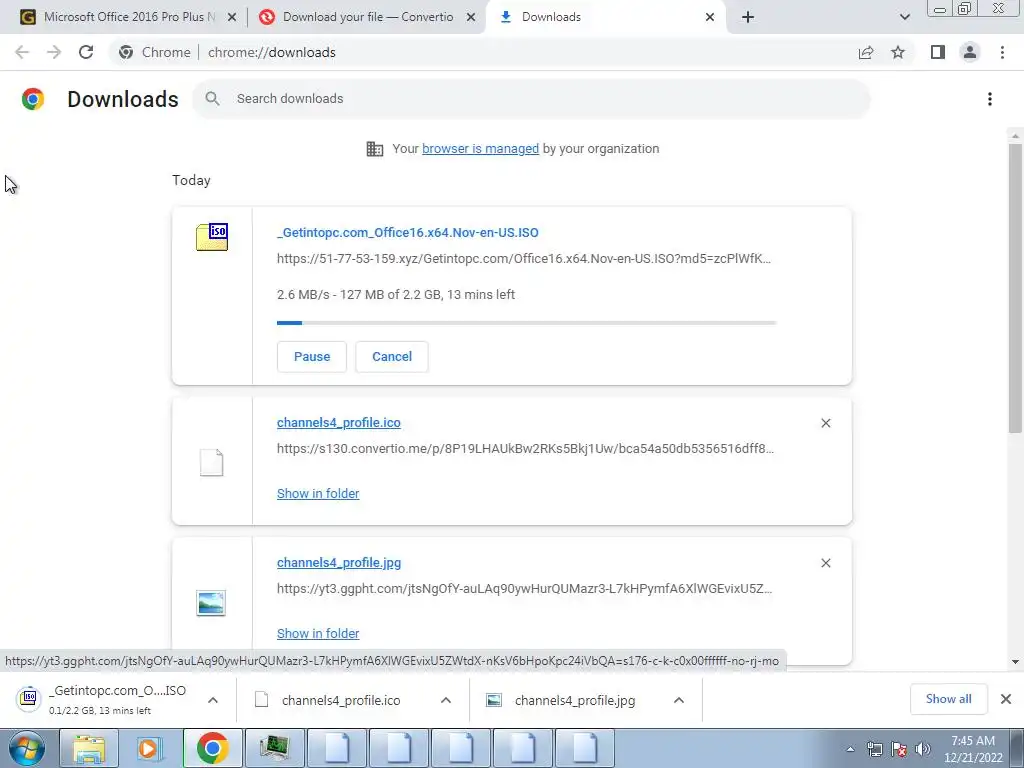The height and width of the screenshot is (768, 1024).
Task: Close the Microsoft Office 2016 Pro Plus tab
Action: pos(232,18)
